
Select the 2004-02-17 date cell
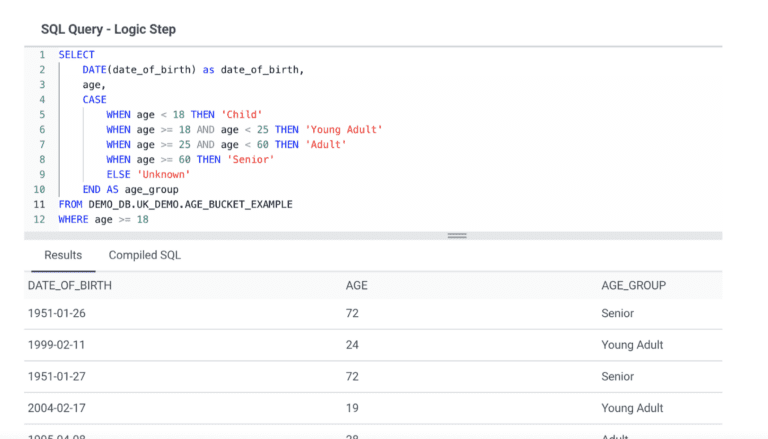[59, 408]
